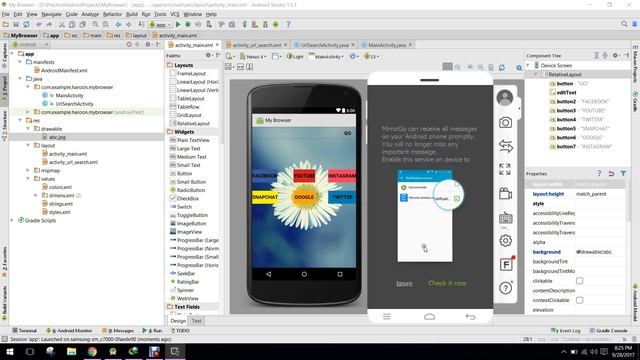Open MirrorGo settings gear icon
This screenshot has width=640, height=360.
pyautogui.click(x=505, y=241)
